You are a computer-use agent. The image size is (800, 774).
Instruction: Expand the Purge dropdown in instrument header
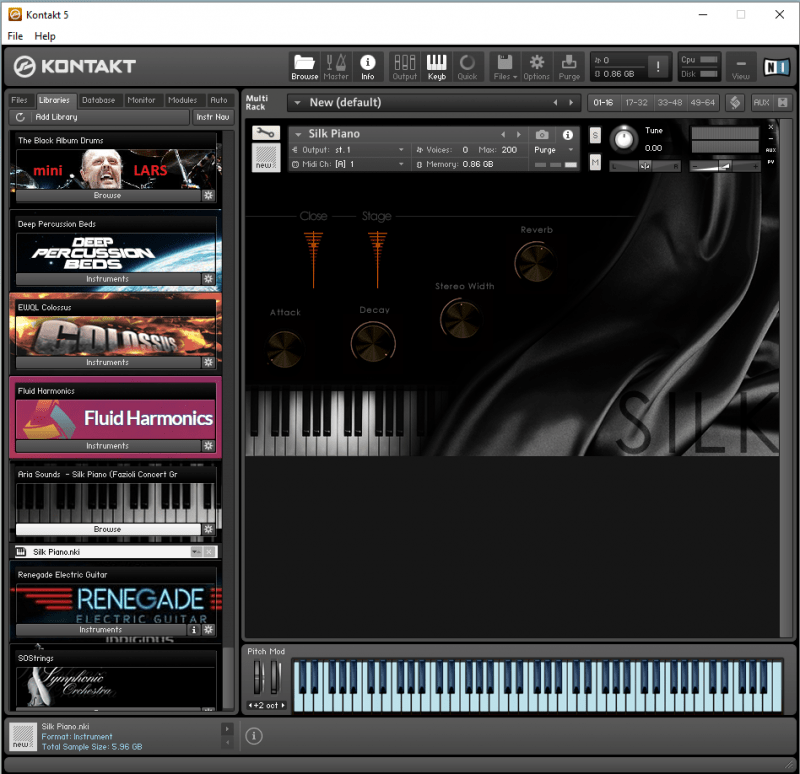coord(553,149)
